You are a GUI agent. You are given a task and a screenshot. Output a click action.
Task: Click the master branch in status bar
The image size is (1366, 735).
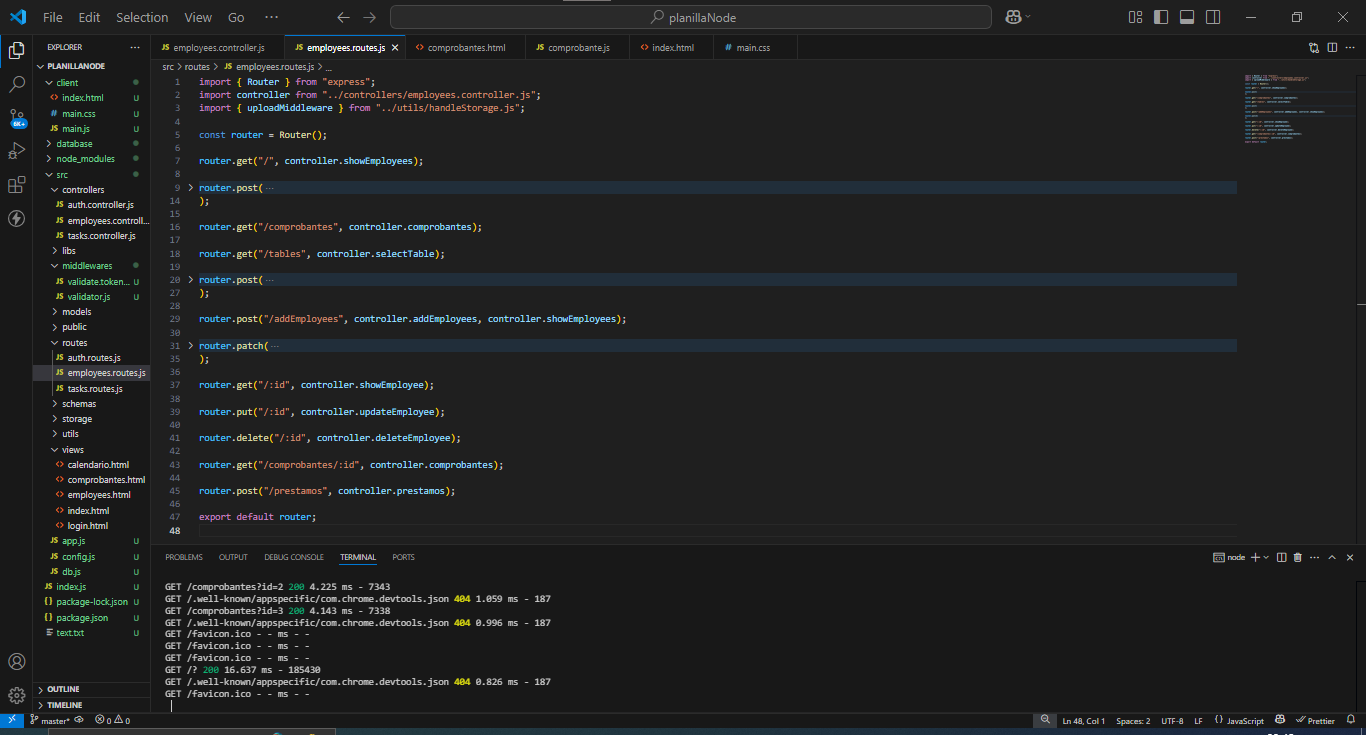(x=54, y=721)
